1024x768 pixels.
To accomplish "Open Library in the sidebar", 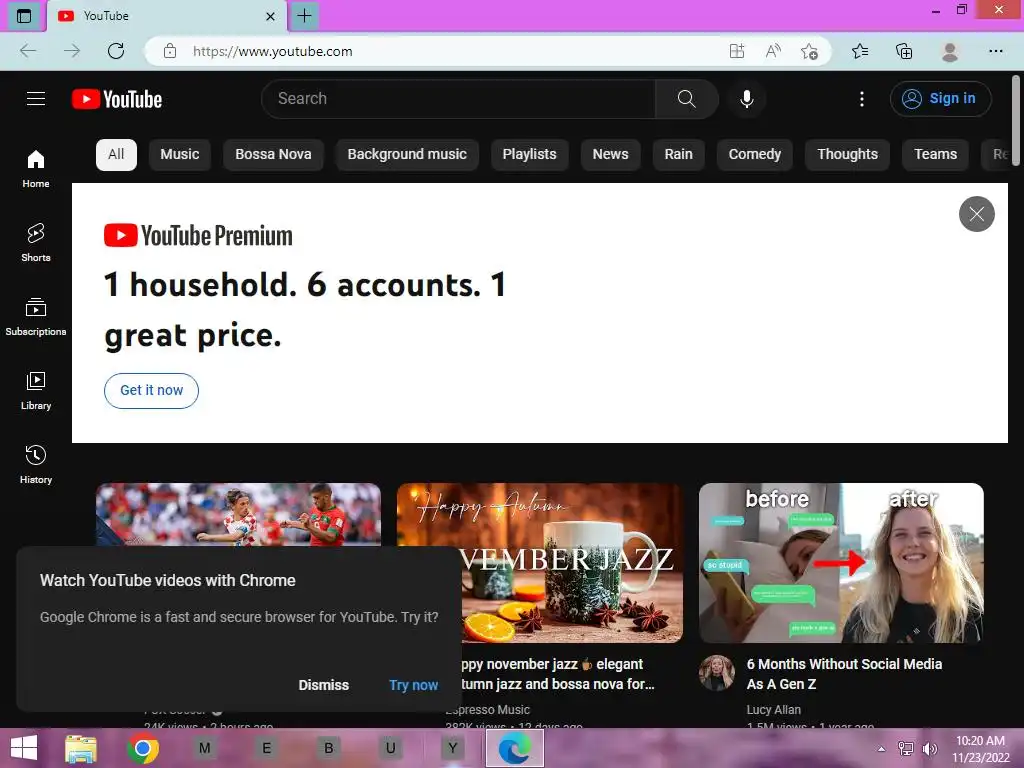I will 36,391.
